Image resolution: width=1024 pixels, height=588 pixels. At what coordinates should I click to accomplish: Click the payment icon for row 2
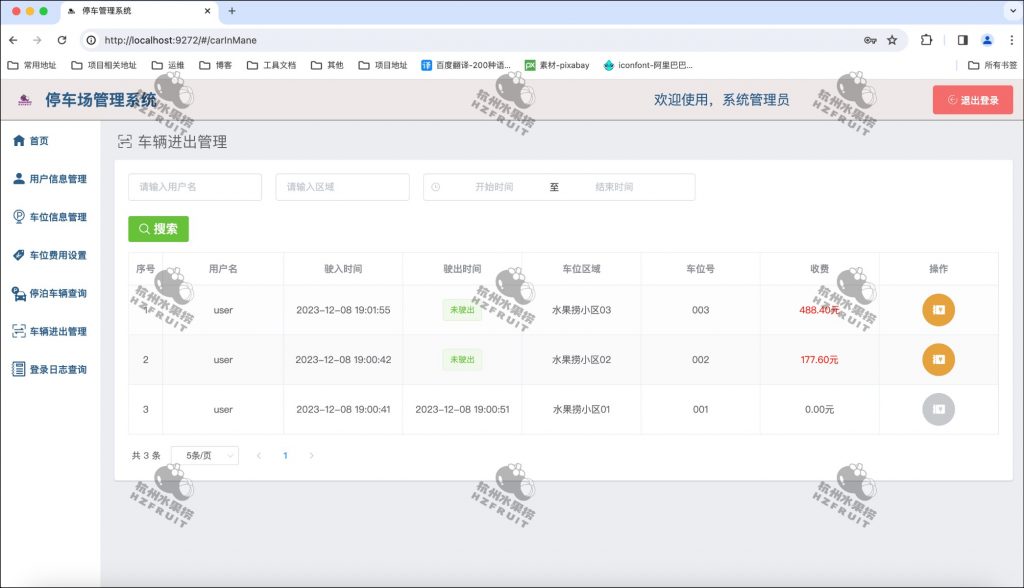click(x=938, y=359)
